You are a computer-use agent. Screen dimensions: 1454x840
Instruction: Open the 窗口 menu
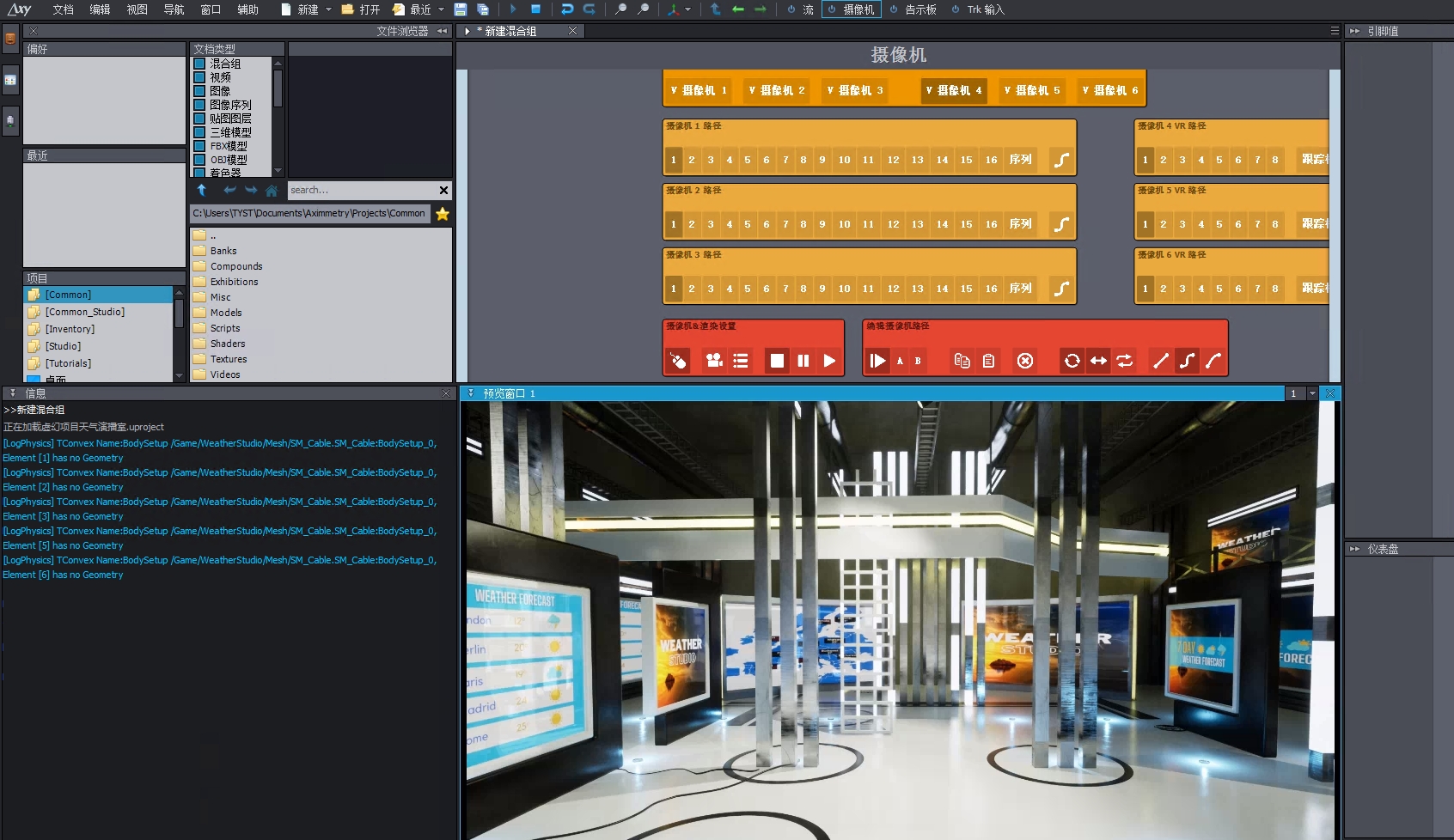tap(211, 9)
